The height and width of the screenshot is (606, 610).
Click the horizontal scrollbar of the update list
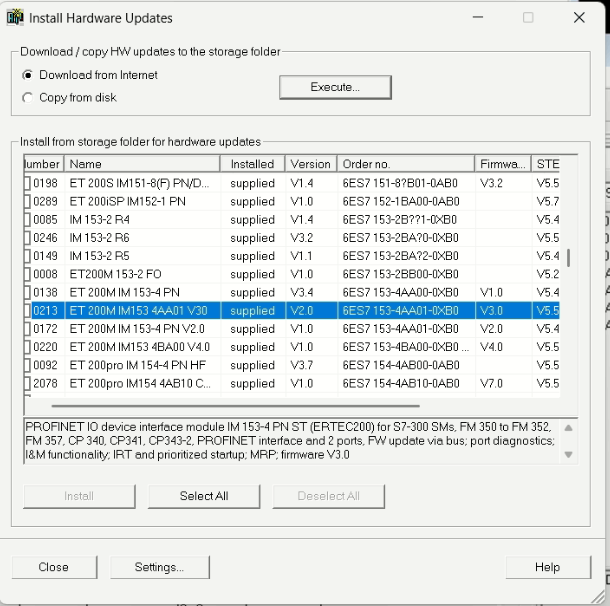pos(235,406)
